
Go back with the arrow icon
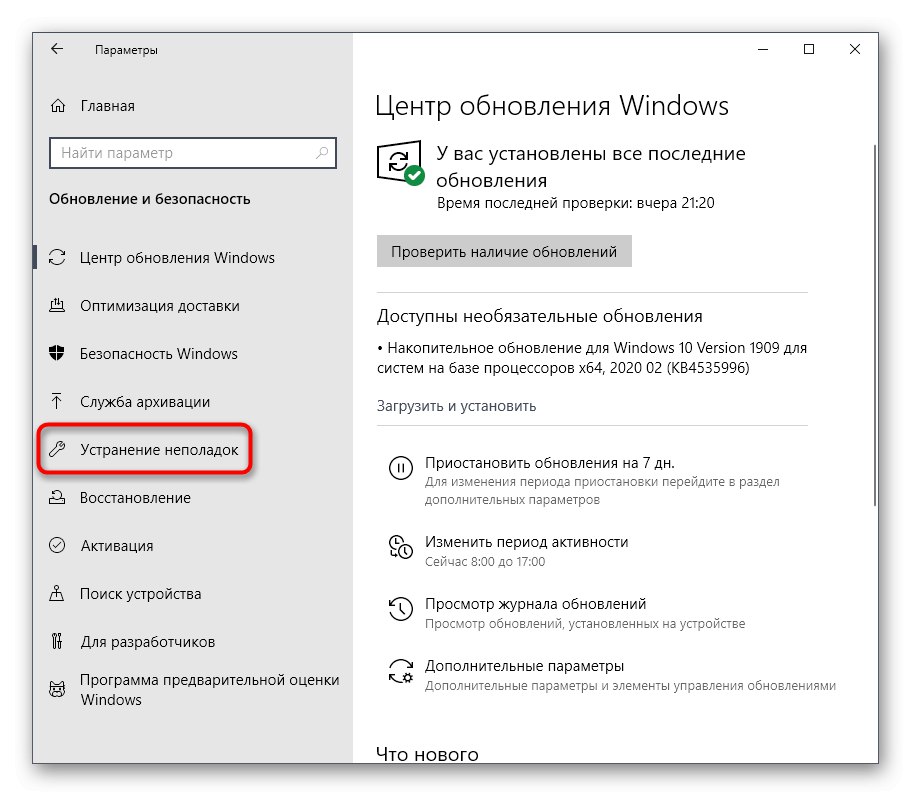(57, 49)
